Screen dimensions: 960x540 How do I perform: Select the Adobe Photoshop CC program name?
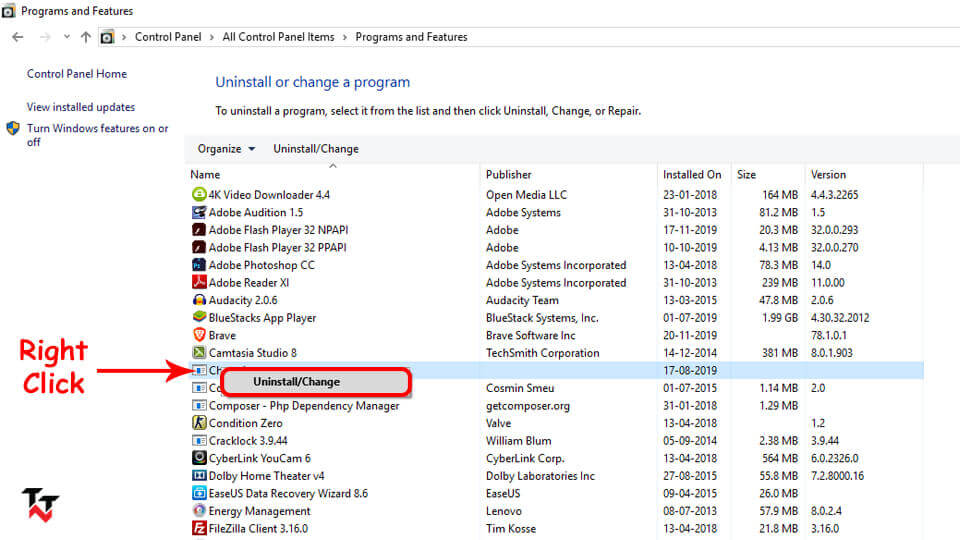[x=261, y=265]
